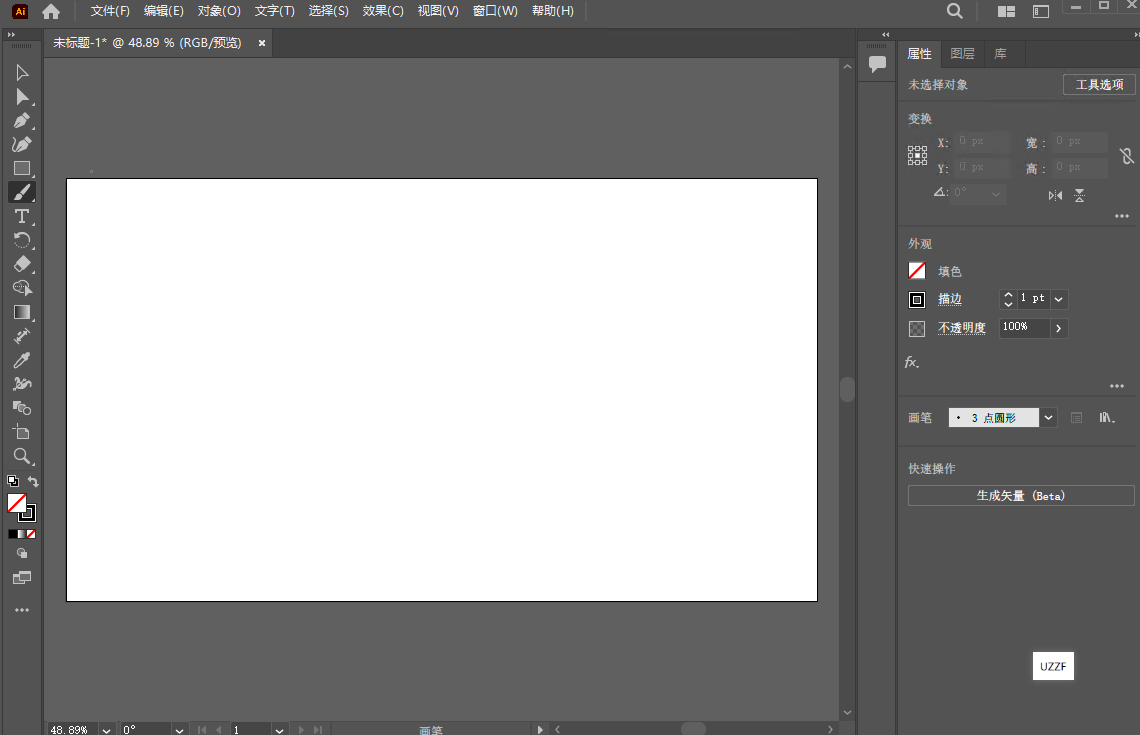Click the 工具选项 button
Viewport: 1140px width, 735px height.
[1099, 84]
